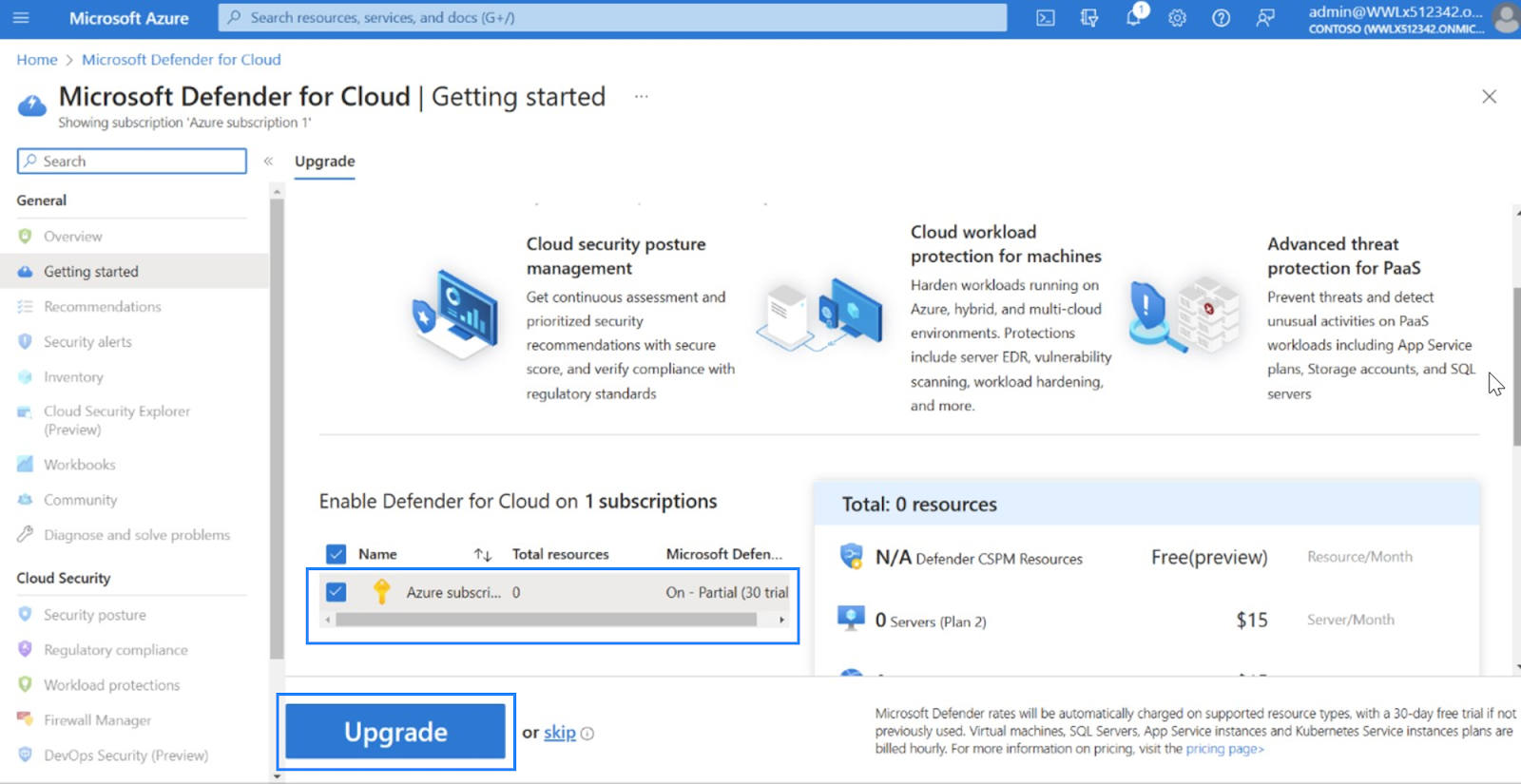Viewport: 1521px width, 784px height.
Task: Click the Total resources column header
Action: 560,554
